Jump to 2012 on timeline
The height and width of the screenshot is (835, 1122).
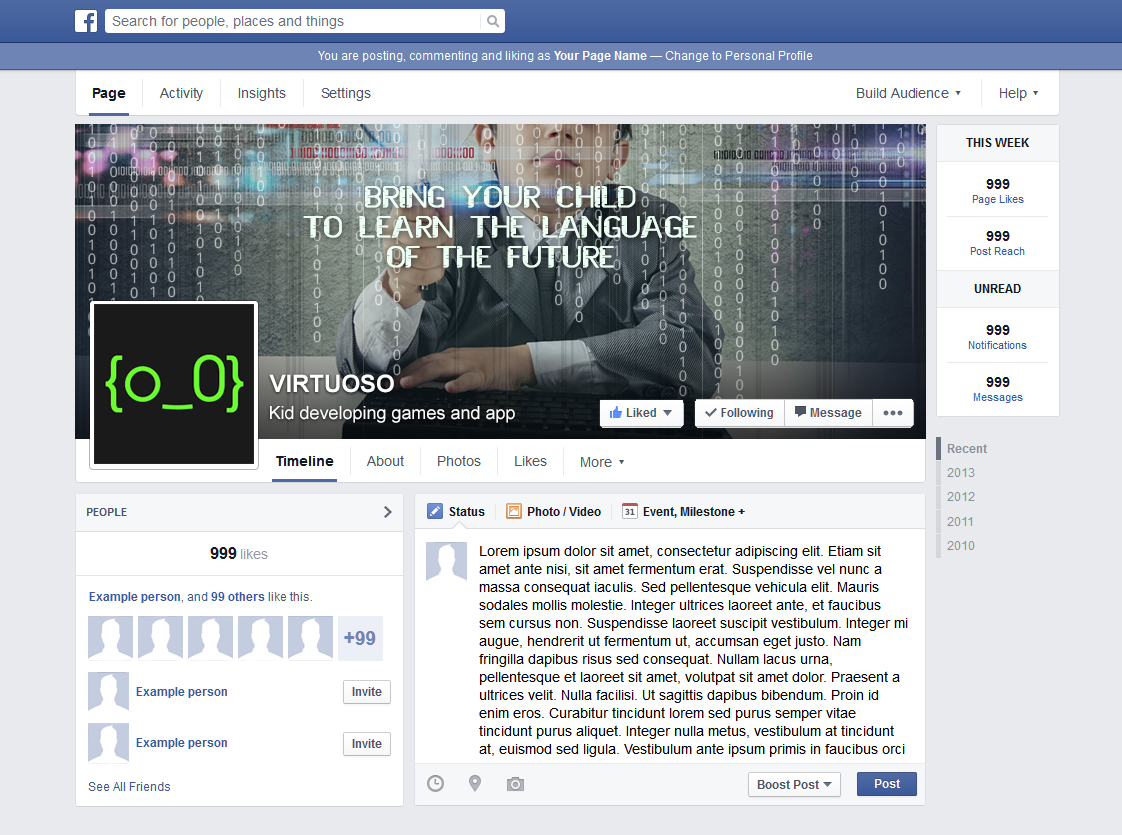pos(960,497)
